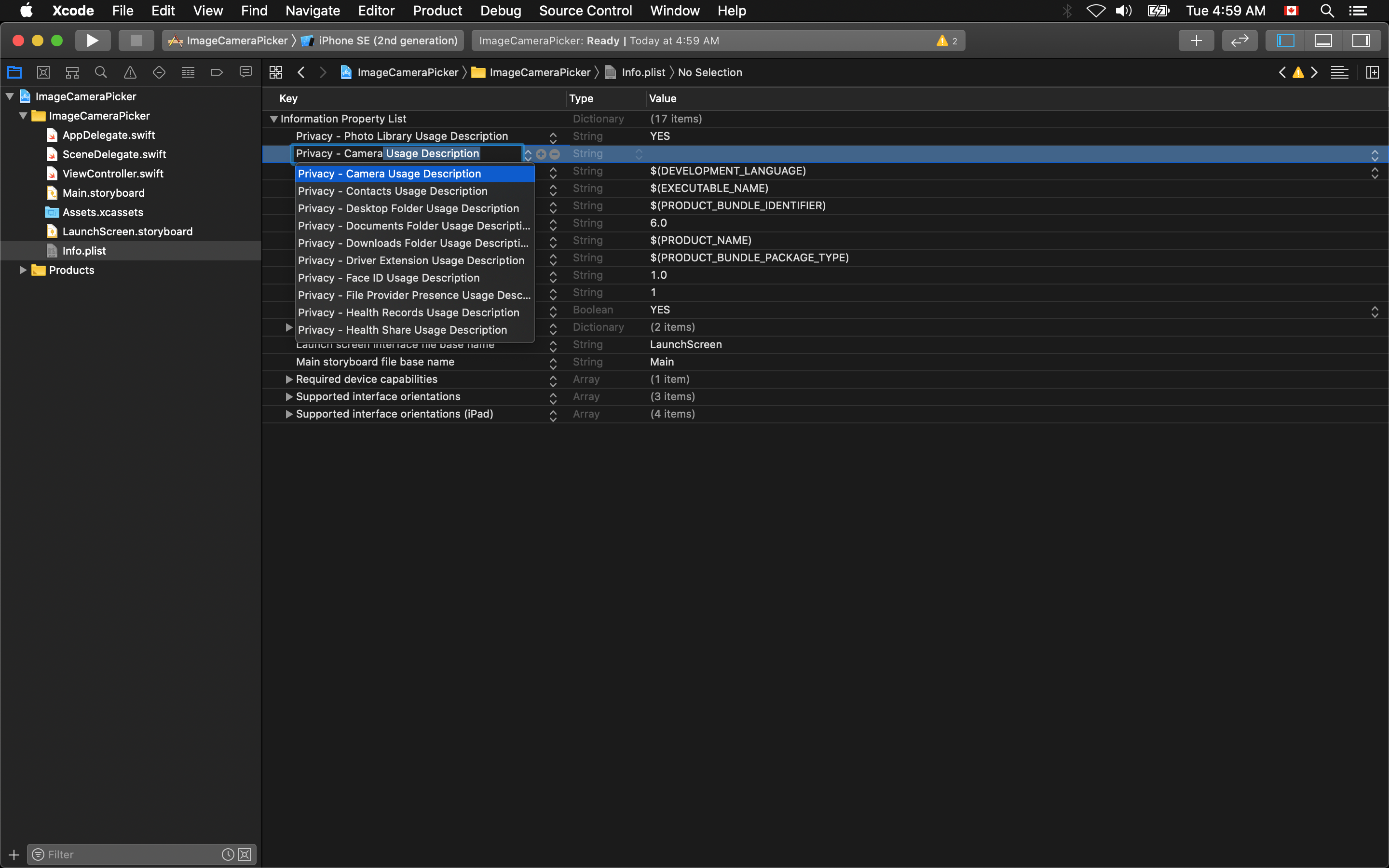The width and height of the screenshot is (1389, 868).
Task: Choose iPhone SE (2nd generation) destination
Action: click(x=380, y=41)
